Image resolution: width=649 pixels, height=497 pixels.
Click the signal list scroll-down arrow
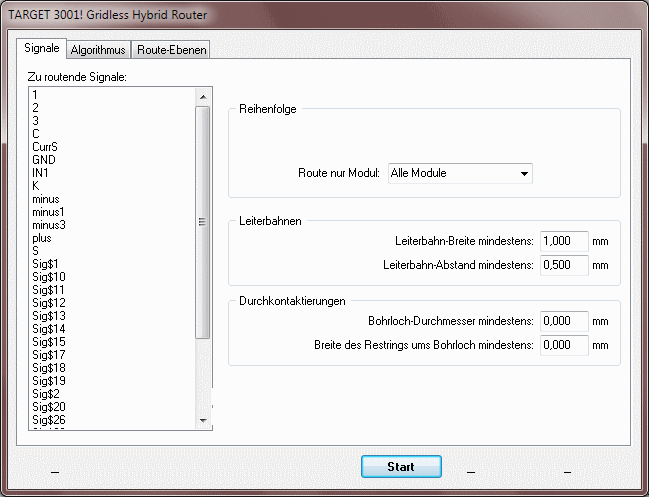[x=203, y=420]
